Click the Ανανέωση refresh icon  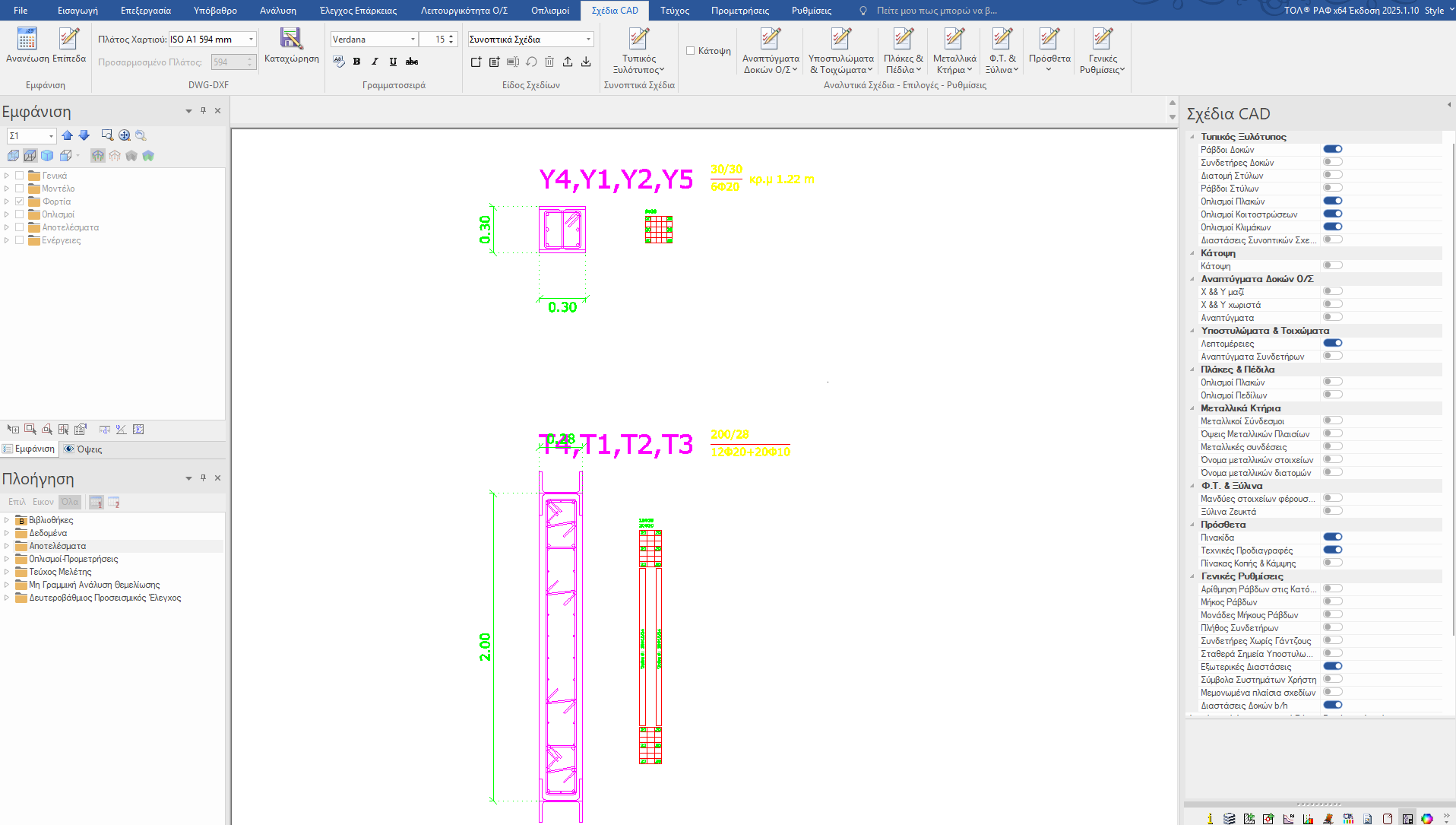click(x=27, y=40)
